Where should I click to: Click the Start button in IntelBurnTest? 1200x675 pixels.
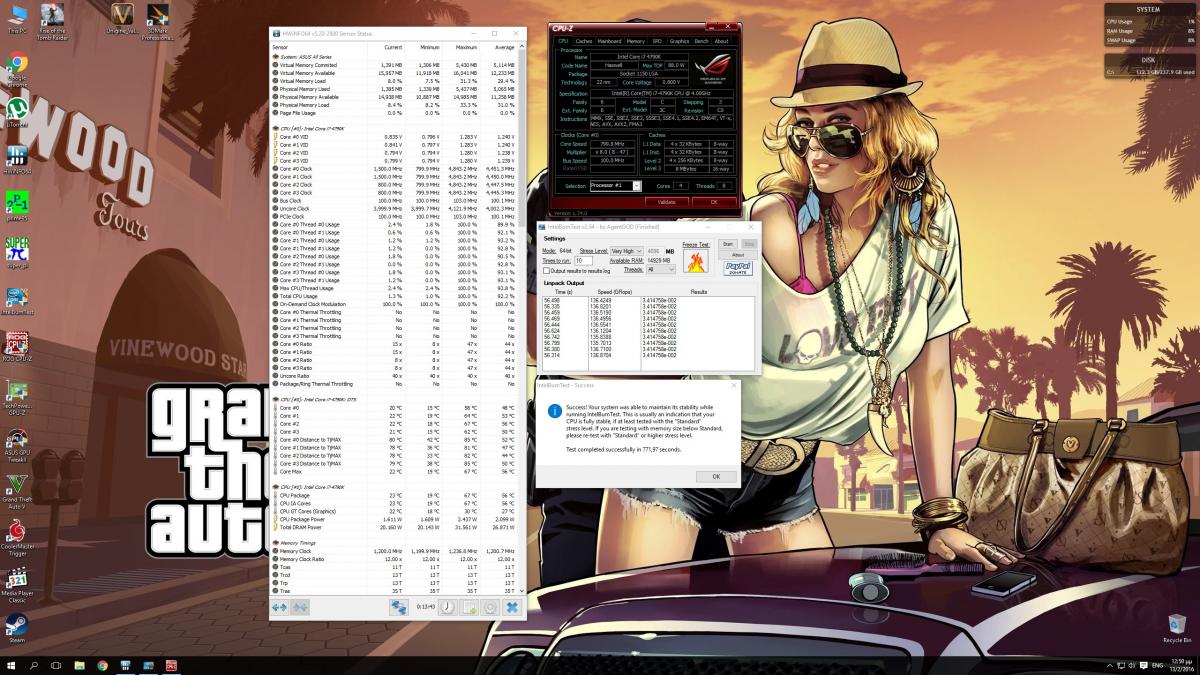coord(728,244)
